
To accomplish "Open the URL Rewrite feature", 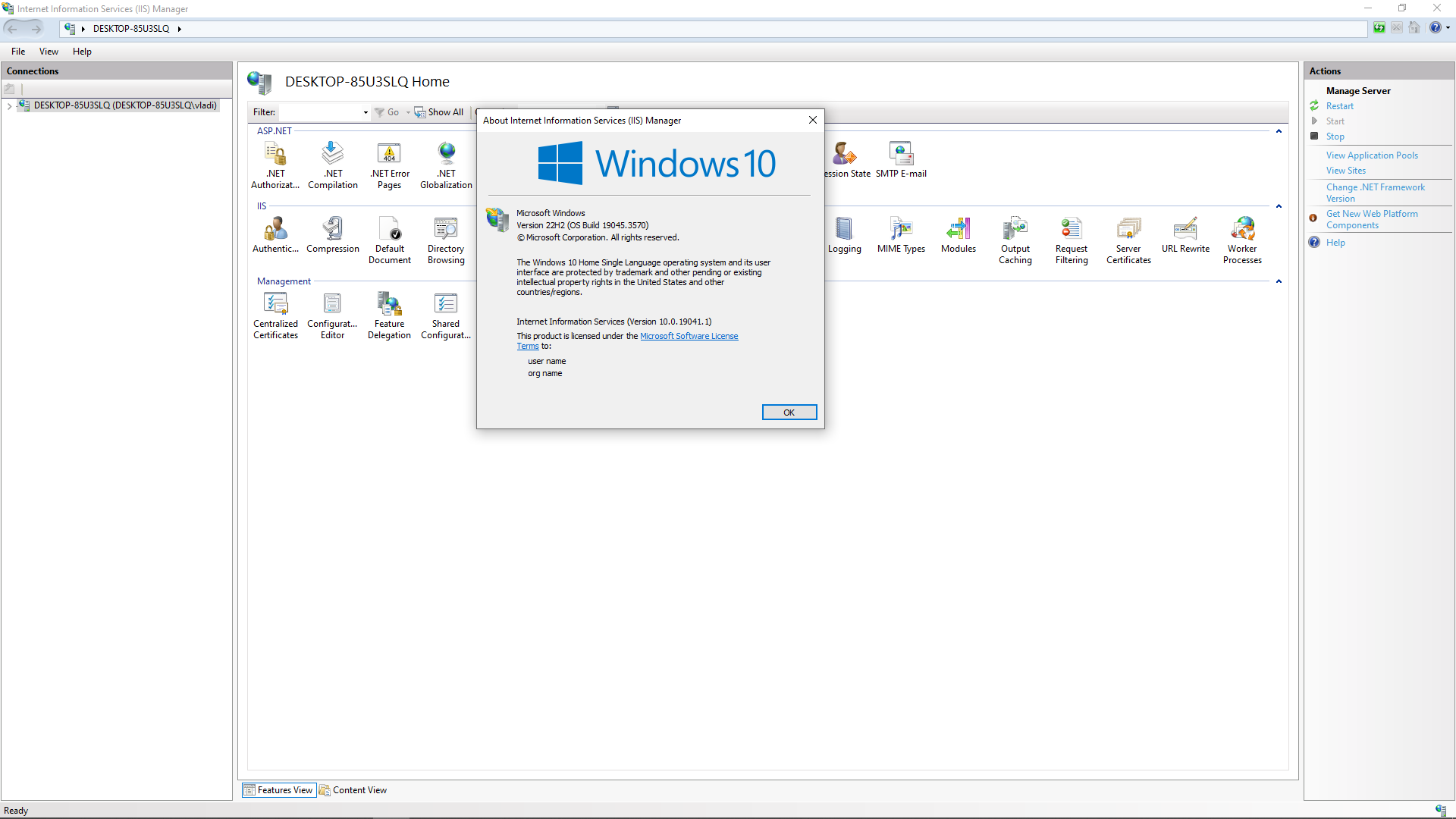I will pyautogui.click(x=1185, y=234).
